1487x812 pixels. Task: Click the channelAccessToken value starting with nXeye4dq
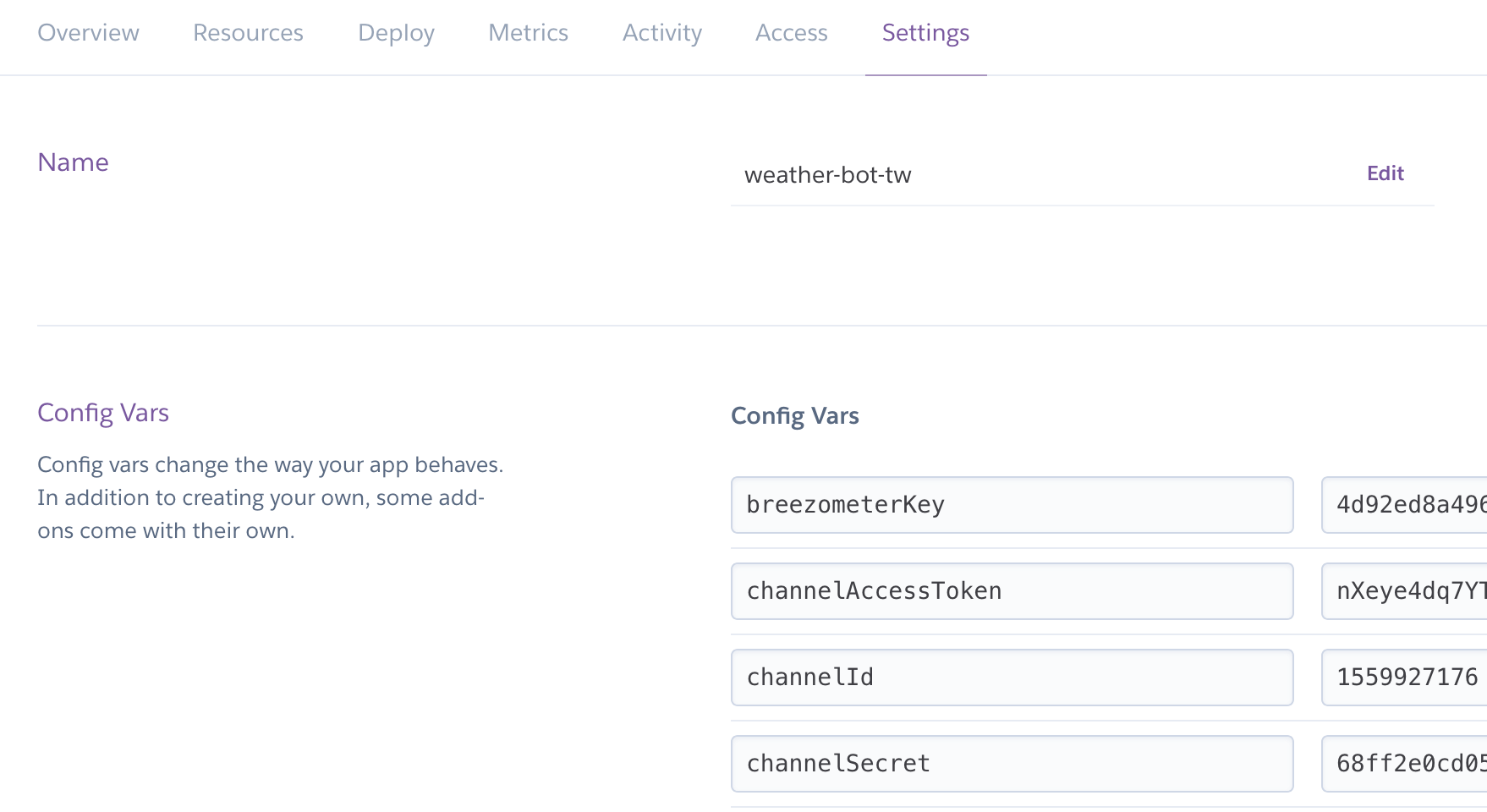click(1406, 591)
